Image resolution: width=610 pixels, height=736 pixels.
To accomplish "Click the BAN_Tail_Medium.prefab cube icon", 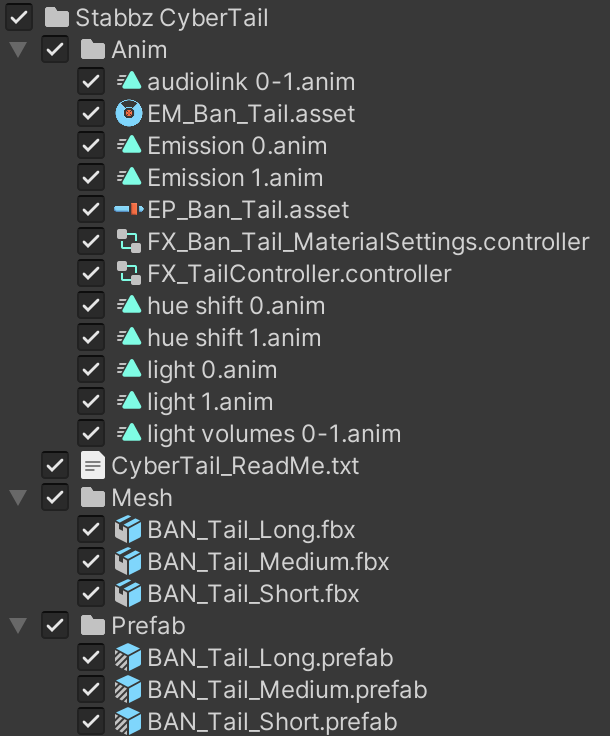I will coord(129,690).
